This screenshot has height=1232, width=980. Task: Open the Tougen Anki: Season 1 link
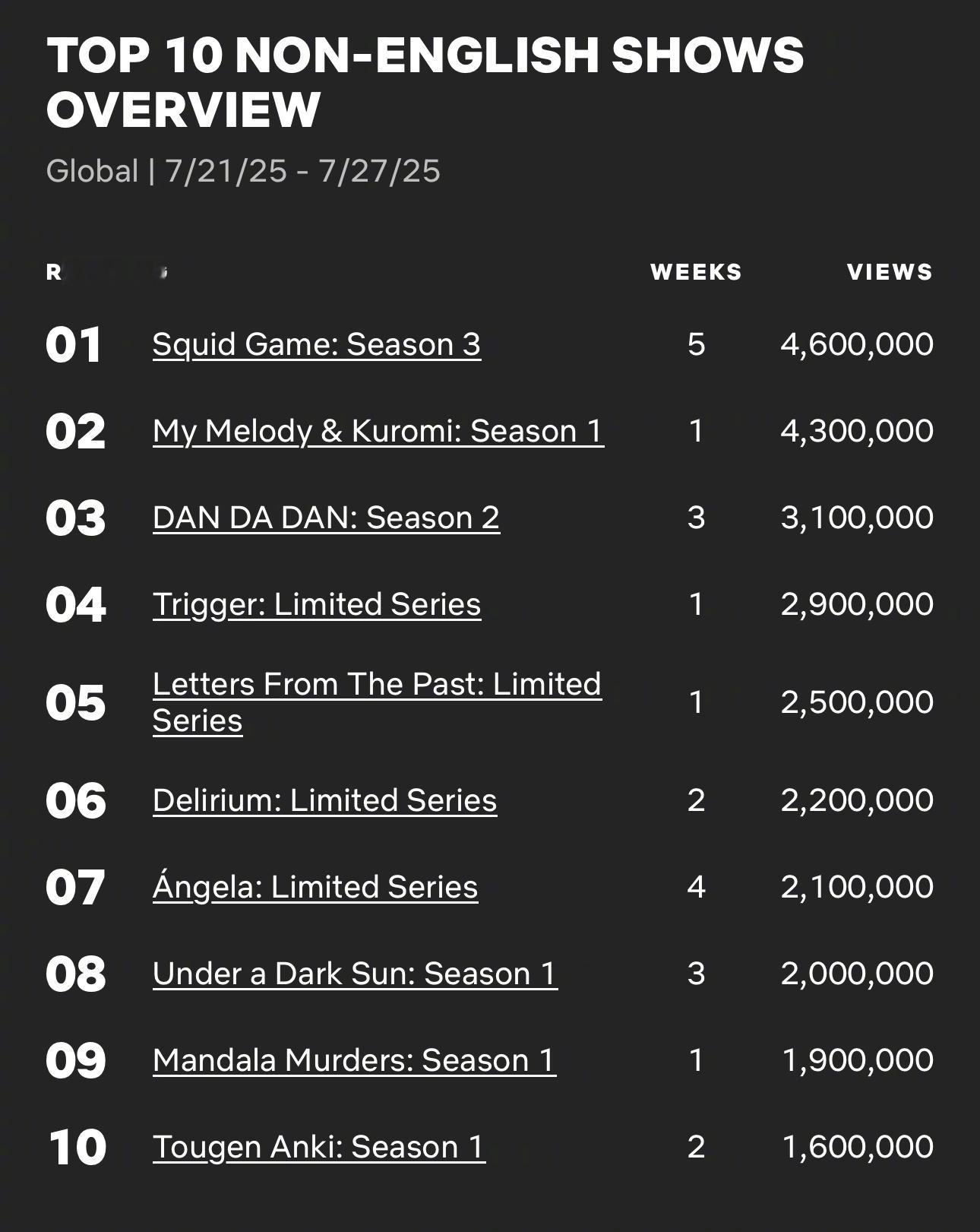click(x=319, y=1147)
